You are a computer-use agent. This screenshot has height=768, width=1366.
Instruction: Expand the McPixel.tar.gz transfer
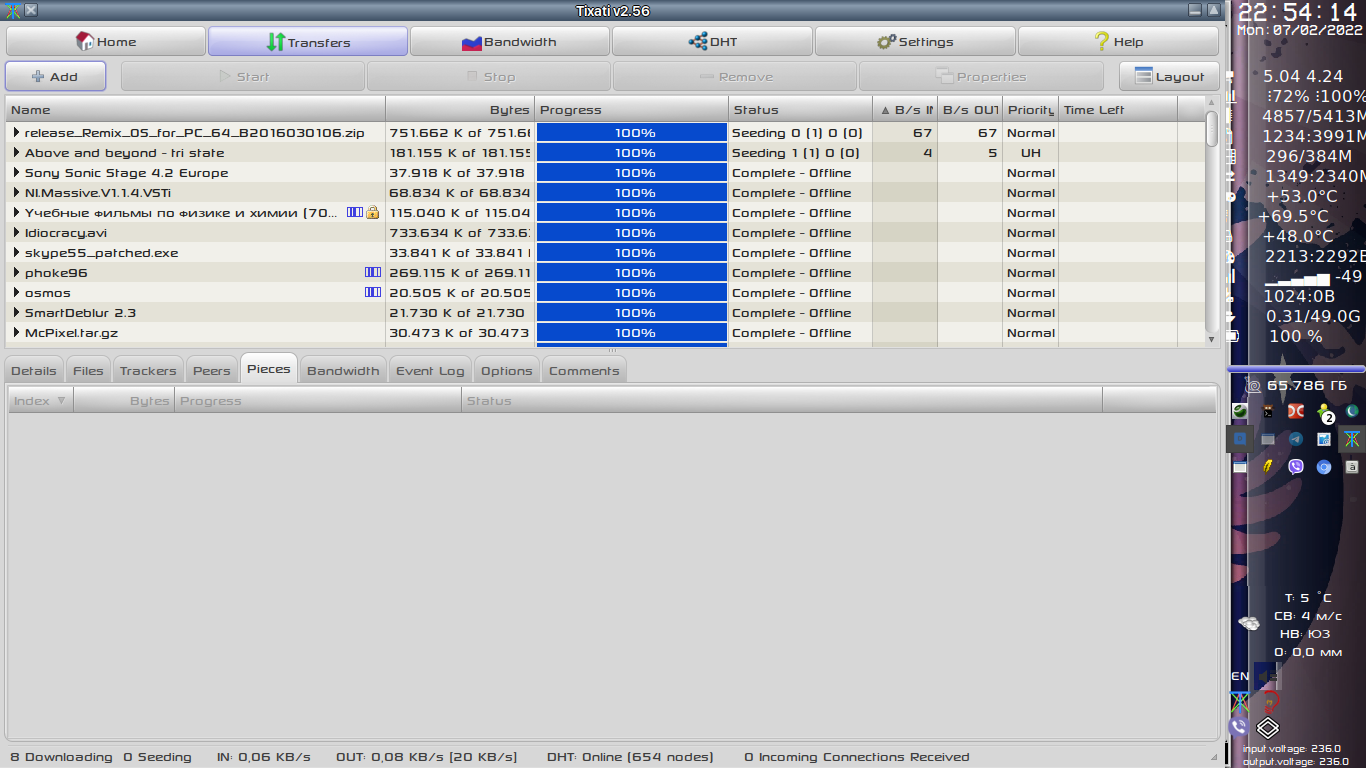pyautogui.click(x=16, y=332)
